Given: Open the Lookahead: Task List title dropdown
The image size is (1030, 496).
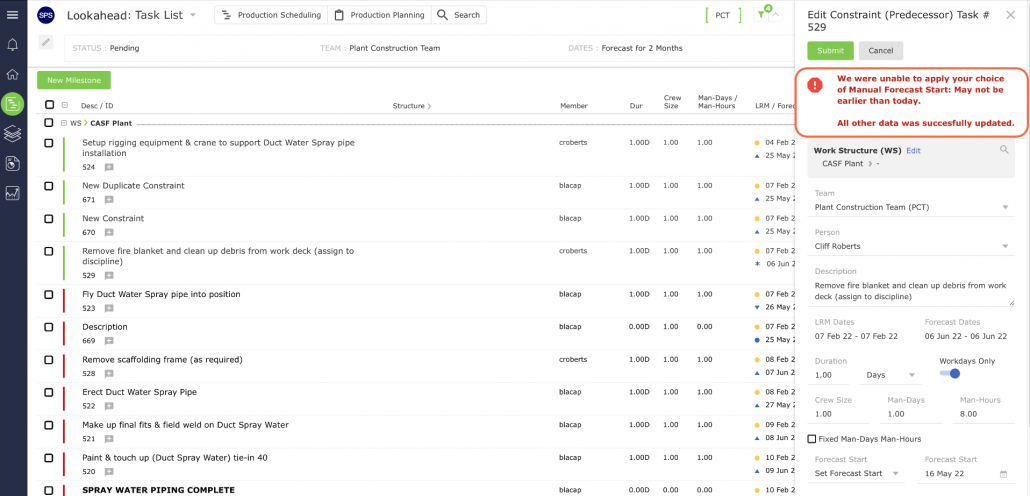Looking at the screenshot, I should click(x=192, y=15).
